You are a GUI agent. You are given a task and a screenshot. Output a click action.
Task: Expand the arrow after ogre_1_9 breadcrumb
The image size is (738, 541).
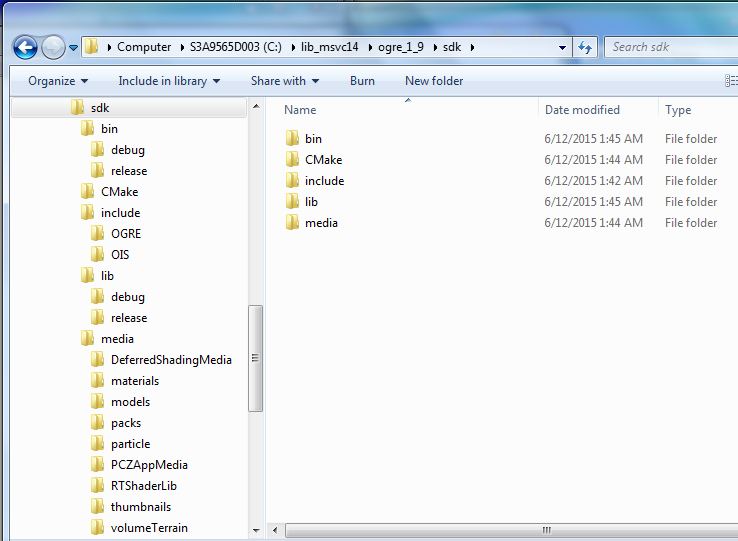[435, 48]
